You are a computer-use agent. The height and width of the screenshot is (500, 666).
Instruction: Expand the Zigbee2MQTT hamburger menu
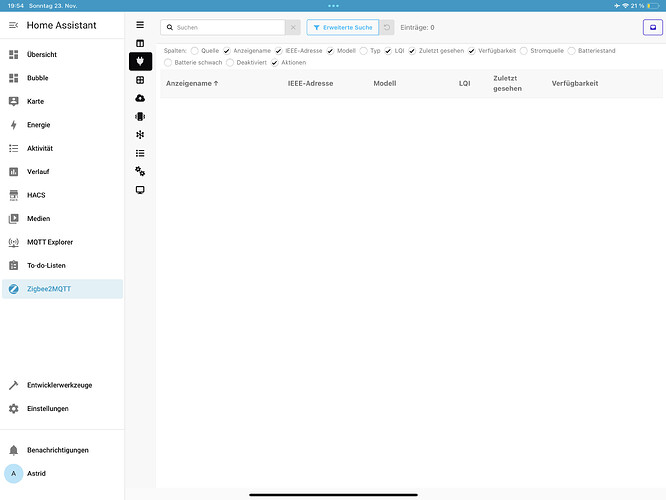[140, 25]
